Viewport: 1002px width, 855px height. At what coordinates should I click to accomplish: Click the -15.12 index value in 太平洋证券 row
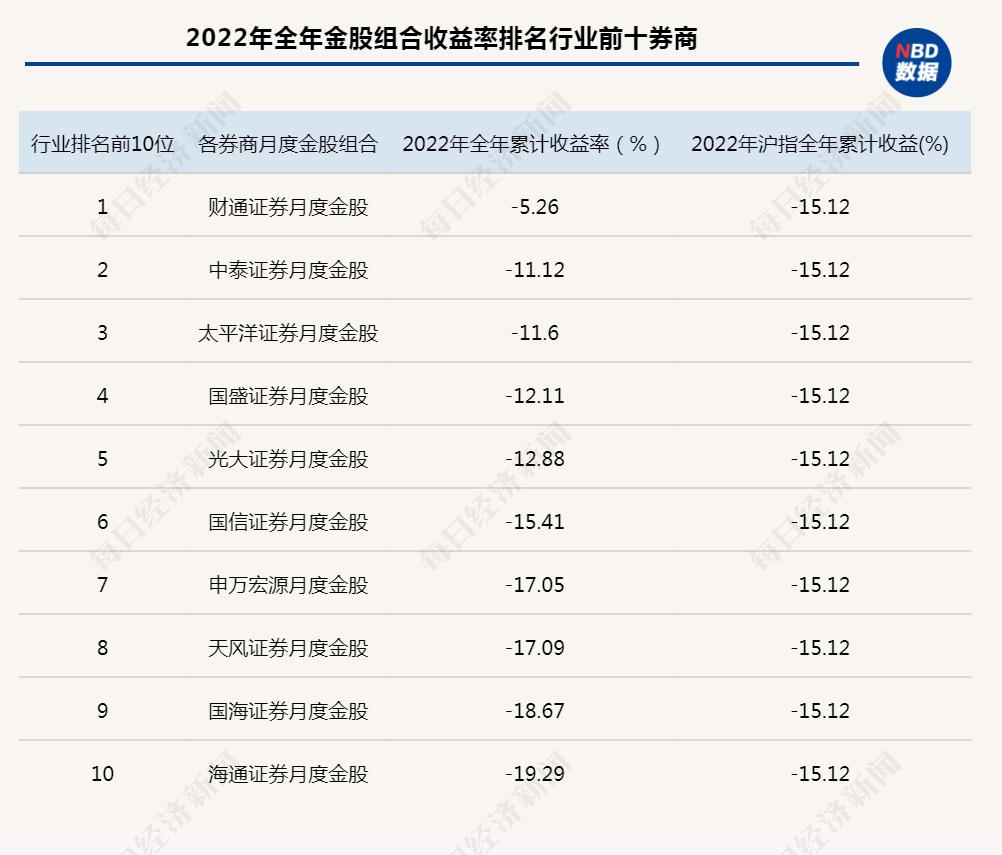820,333
